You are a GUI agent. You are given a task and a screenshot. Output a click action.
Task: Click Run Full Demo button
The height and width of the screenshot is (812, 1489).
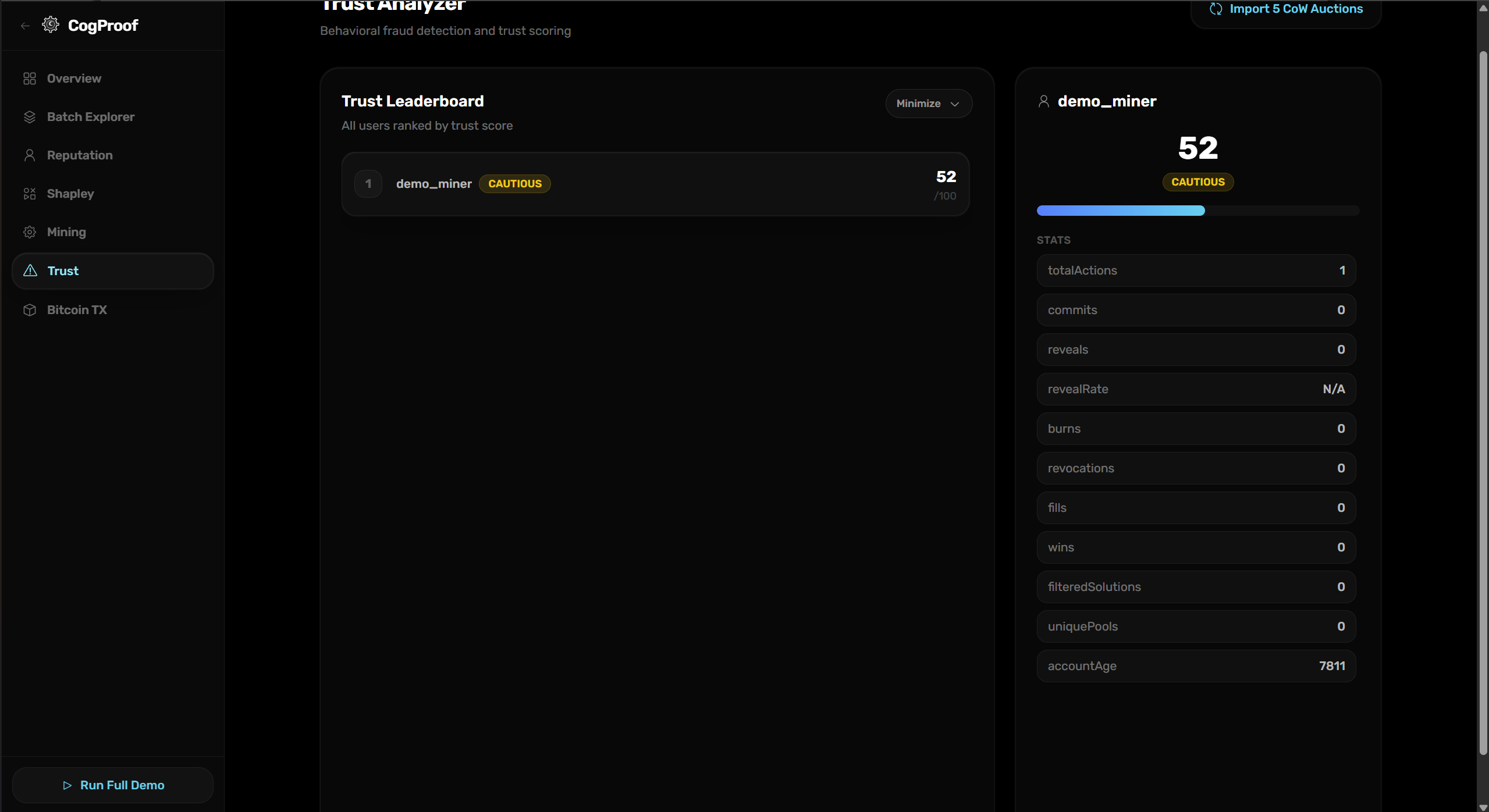[113, 785]
